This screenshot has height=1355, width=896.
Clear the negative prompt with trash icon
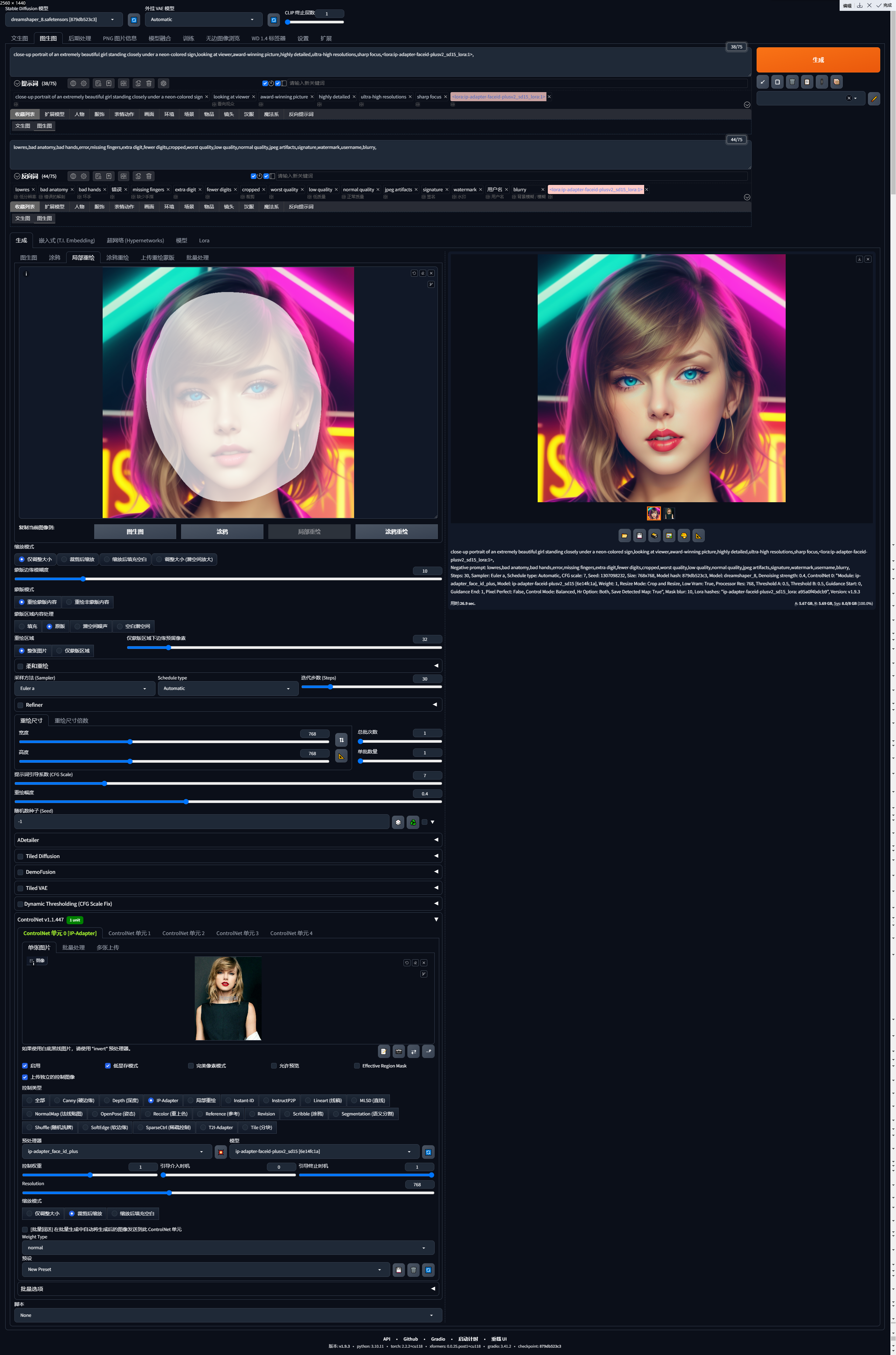(x=149, y=176)
